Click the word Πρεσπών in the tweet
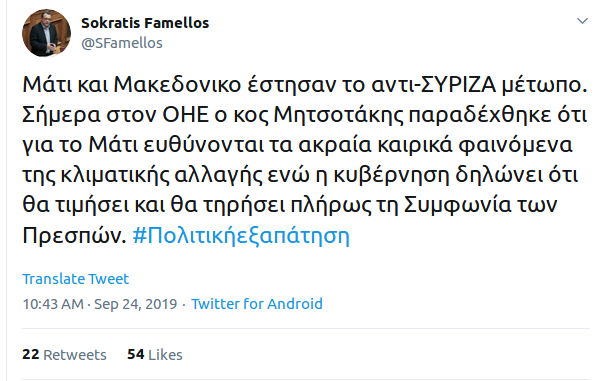 coord(74,236)
